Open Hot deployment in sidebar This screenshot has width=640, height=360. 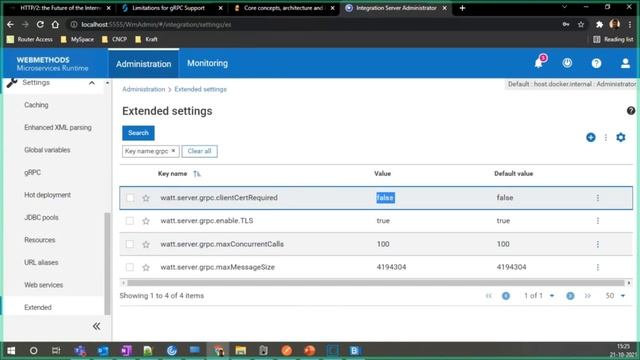click(x=47, y=195)
